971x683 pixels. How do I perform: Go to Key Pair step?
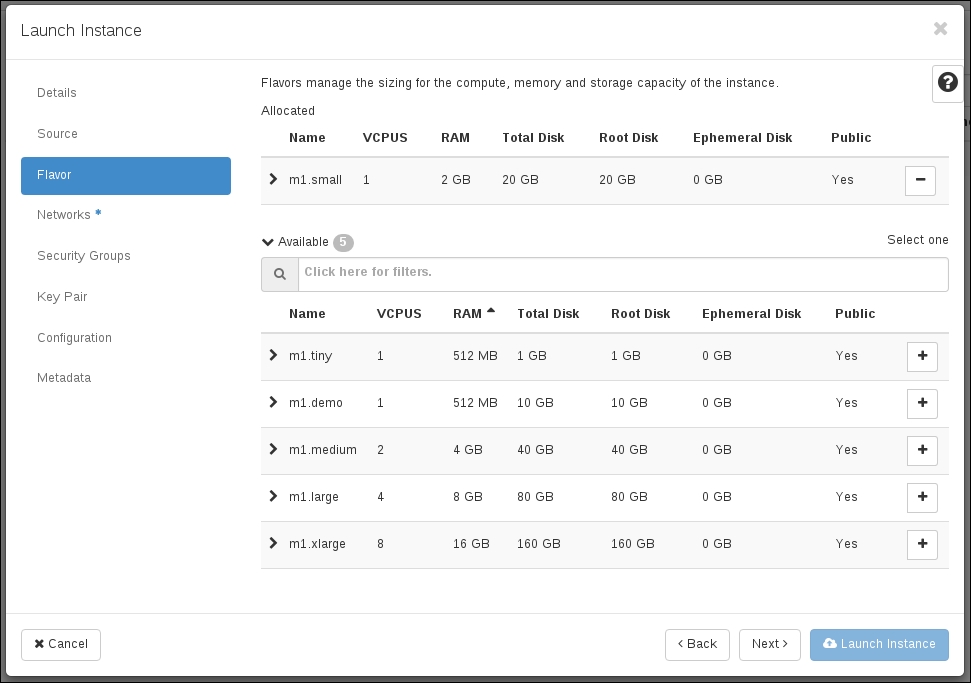(62, 297)
